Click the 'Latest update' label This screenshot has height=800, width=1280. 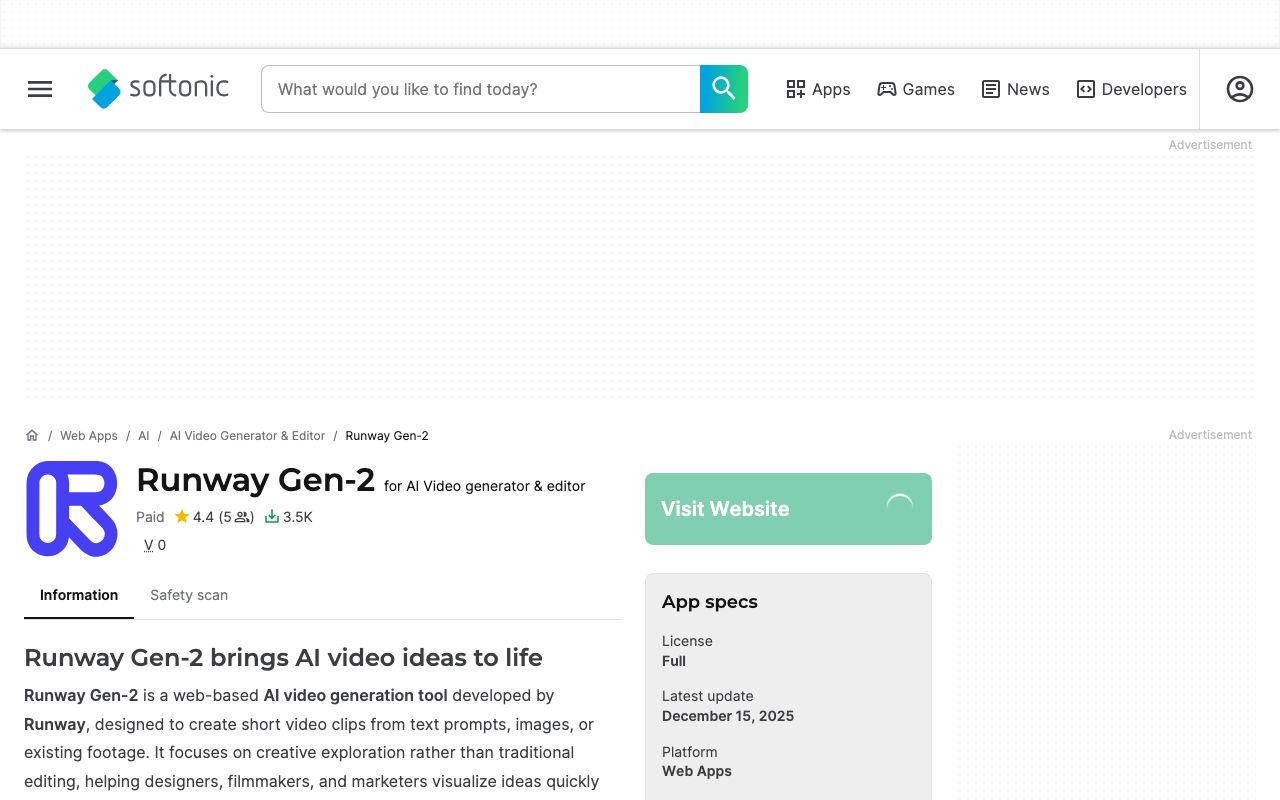(x=708, y=696)
